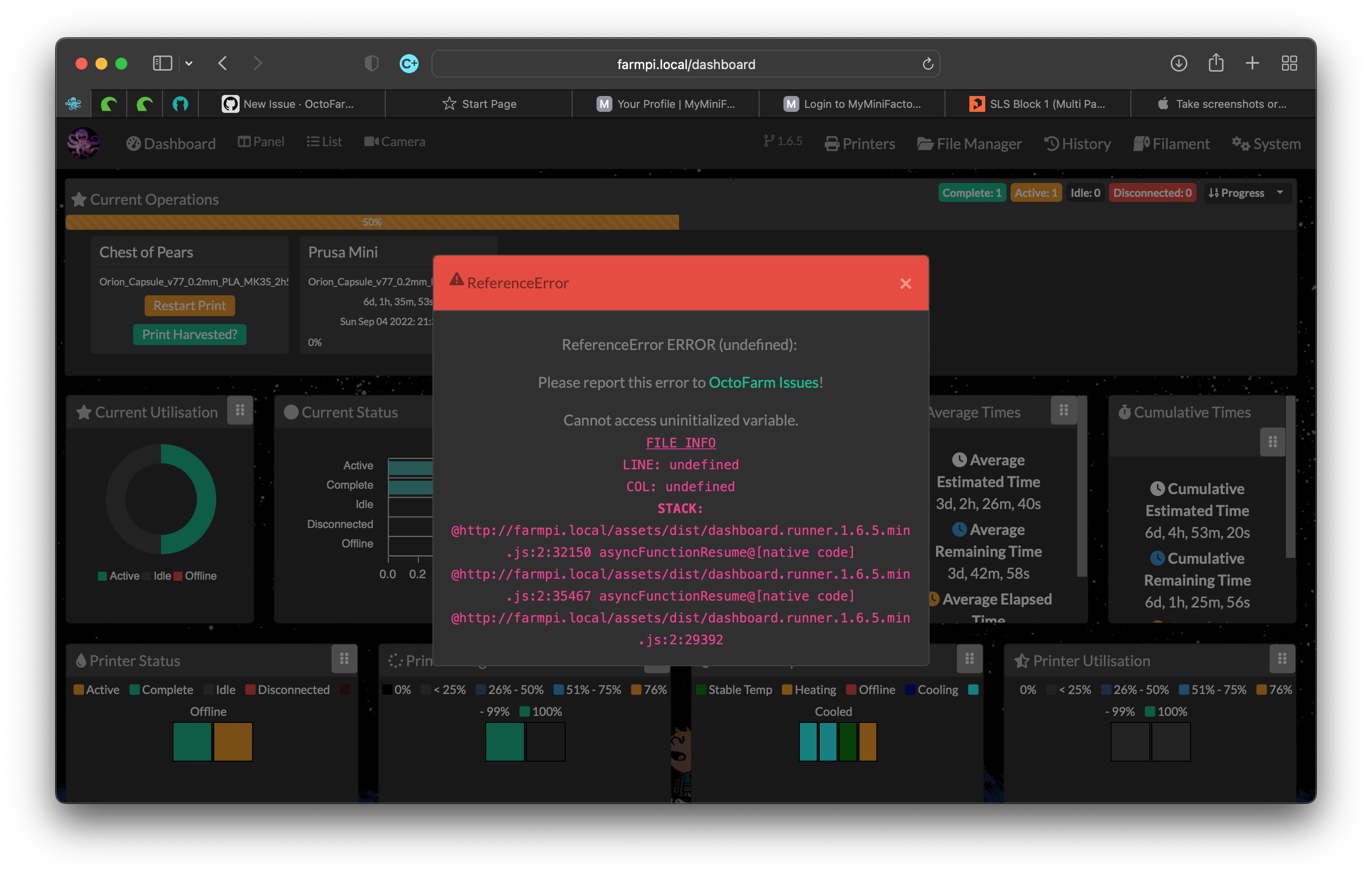Open the Printers page
This screenshot has width=1372, height=877.
tap(859, 144)
